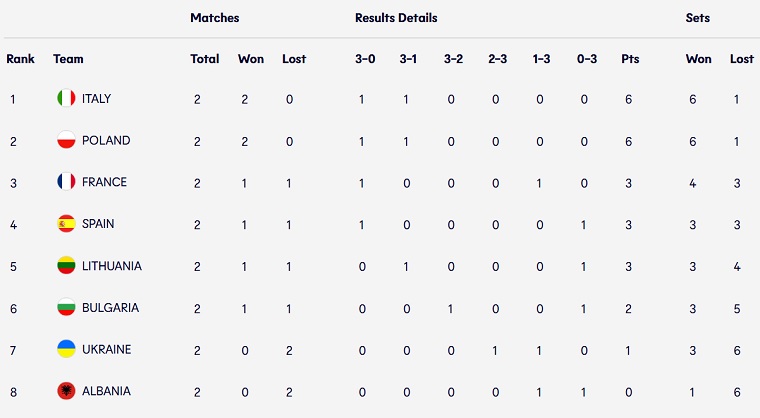Click the Rank column header
The width and height of the screenshot is (760, 418).
click(x=20, y=59)
